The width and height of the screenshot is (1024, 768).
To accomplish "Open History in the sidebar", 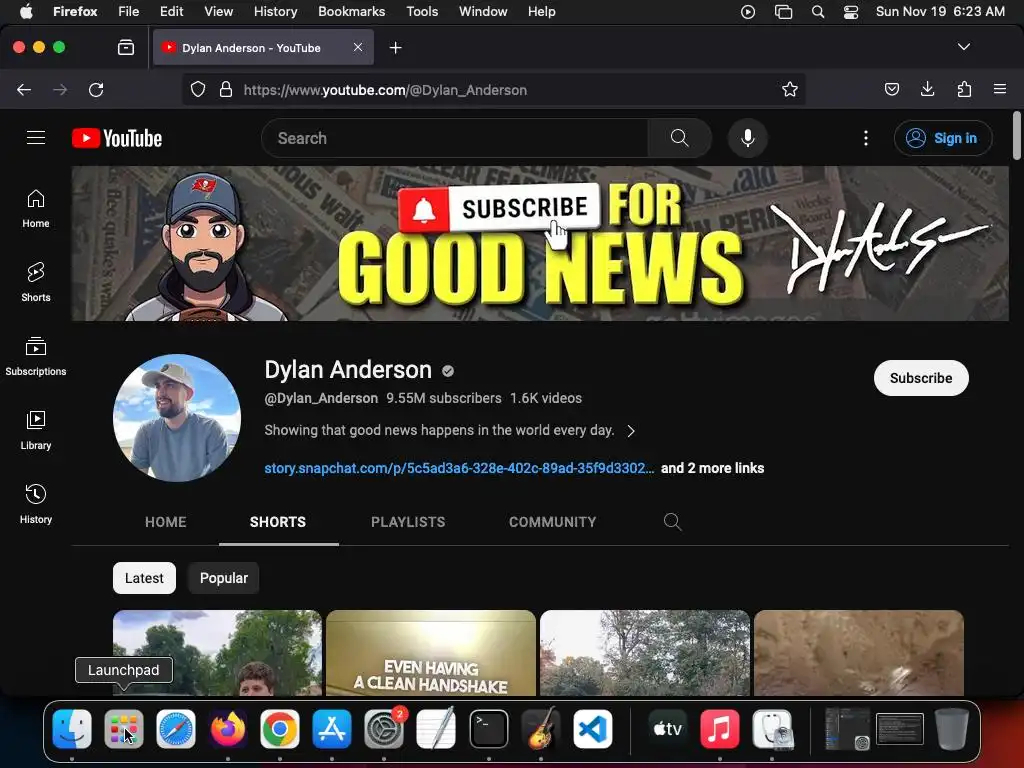I will coord(36,504).
